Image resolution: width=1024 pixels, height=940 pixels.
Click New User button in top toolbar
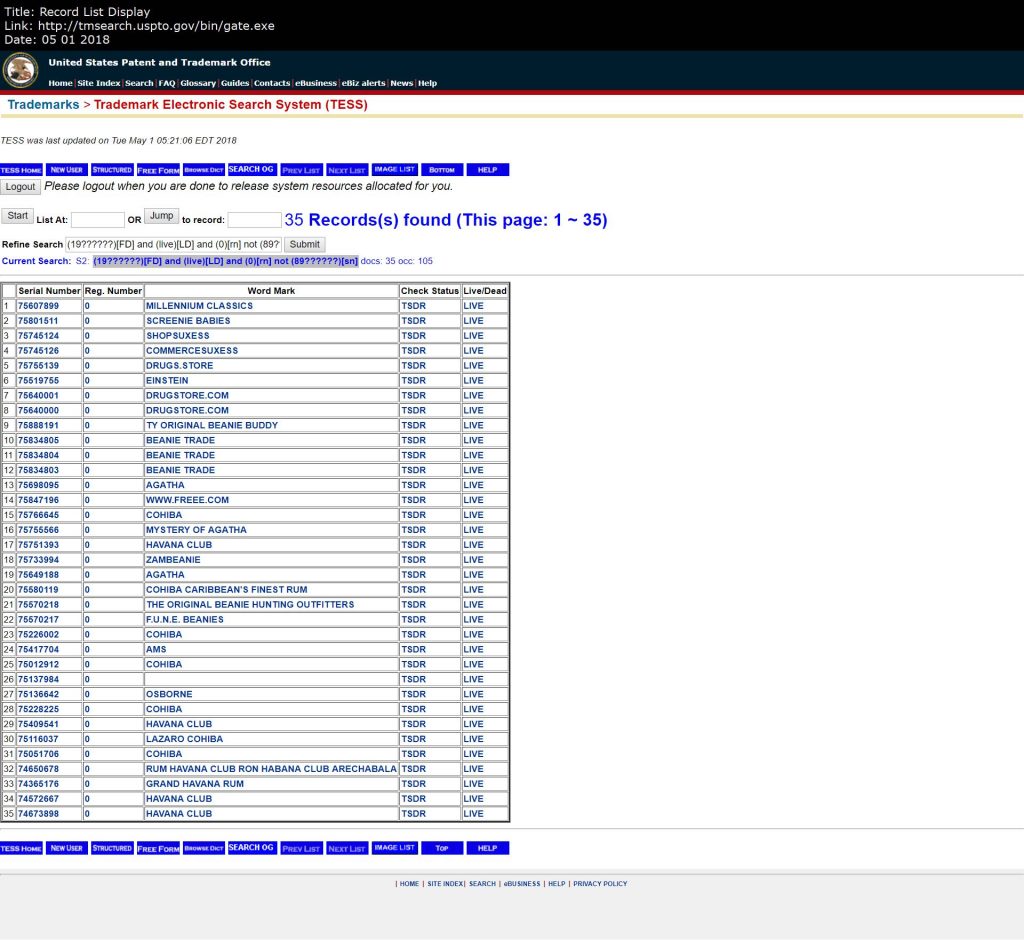(x=67, y=170)
